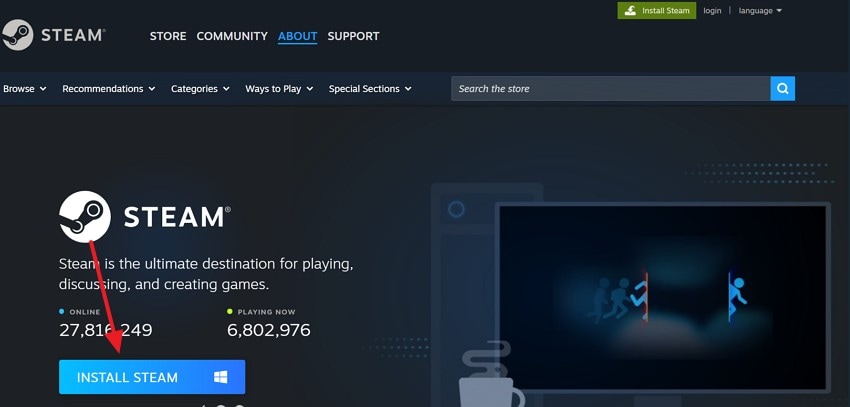The width and height of the screenshot is (850, 407).
Task: Click the large Steam logo in the hero section
Action: (x=144, y=217)
